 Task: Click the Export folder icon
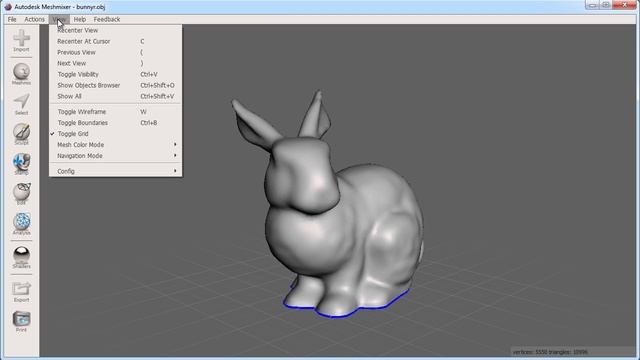click(21, 291)
